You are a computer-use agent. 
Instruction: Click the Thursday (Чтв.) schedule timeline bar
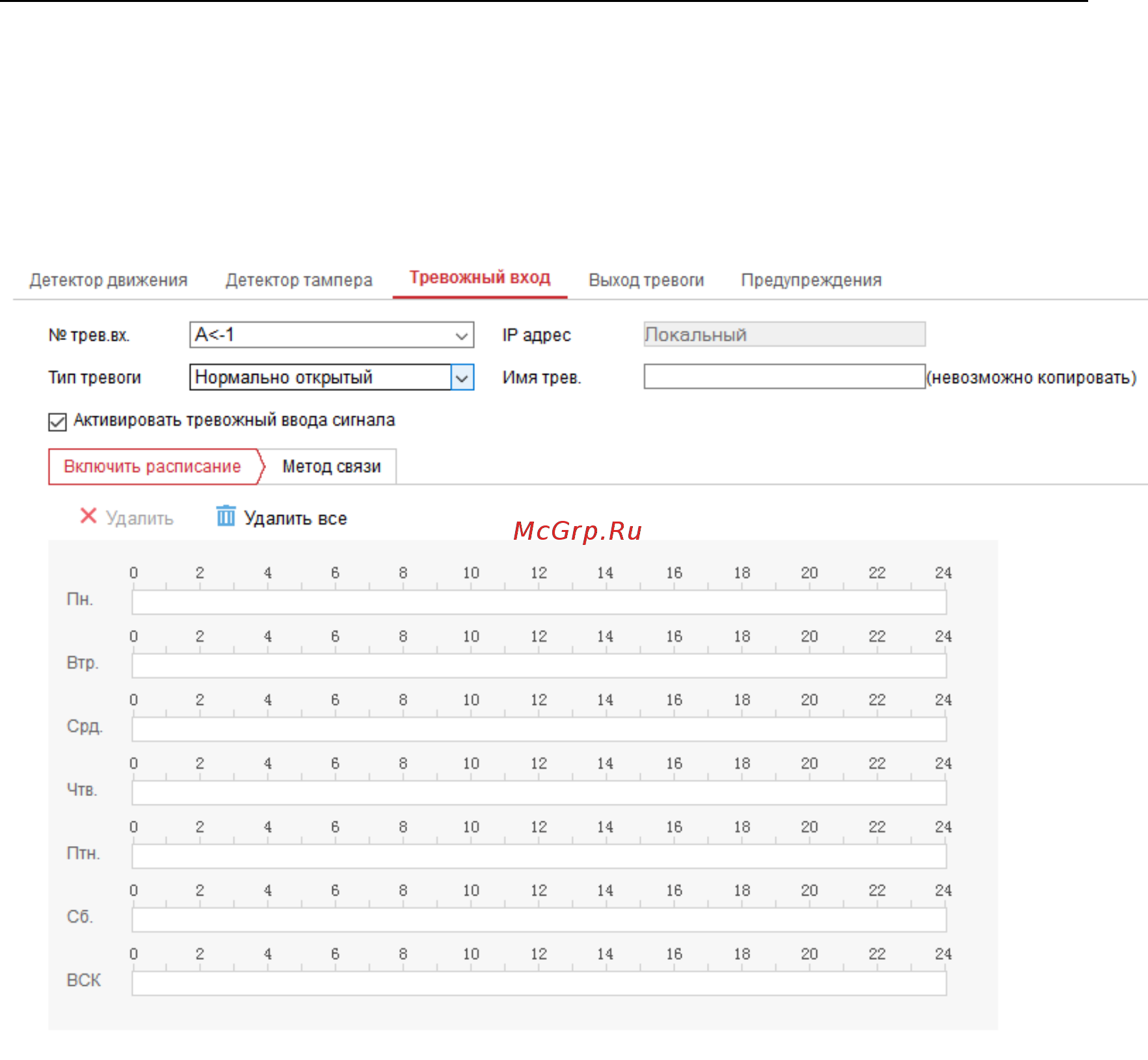pyautogui.click(x=539, y=793)
